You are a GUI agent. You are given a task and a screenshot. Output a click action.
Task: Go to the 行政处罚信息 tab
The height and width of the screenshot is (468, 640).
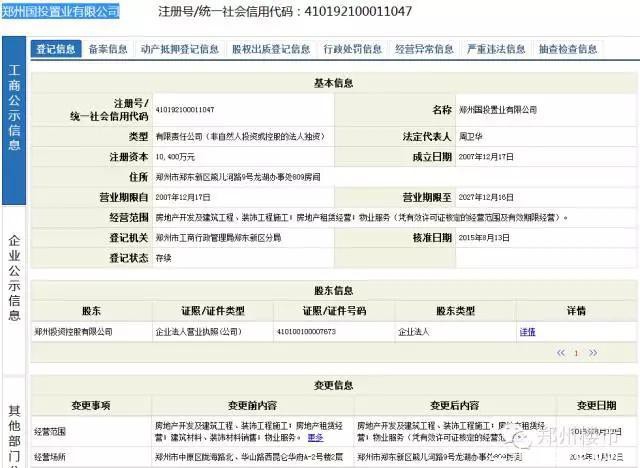(353, 49)
